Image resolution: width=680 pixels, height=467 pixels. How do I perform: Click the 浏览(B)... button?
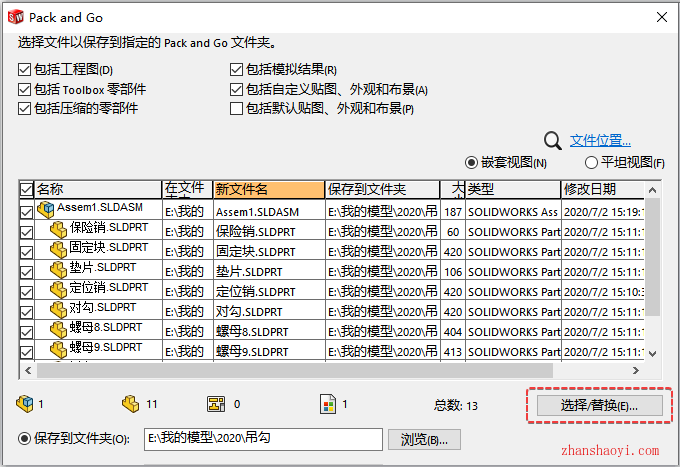click(x=424, y=440)
